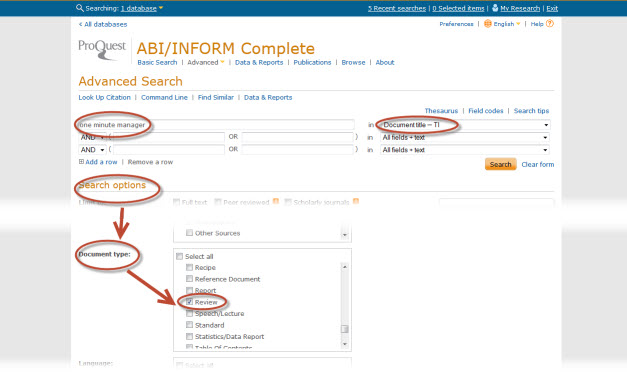
Task: Click the Clear form link
Action: (x=538, y=164)
